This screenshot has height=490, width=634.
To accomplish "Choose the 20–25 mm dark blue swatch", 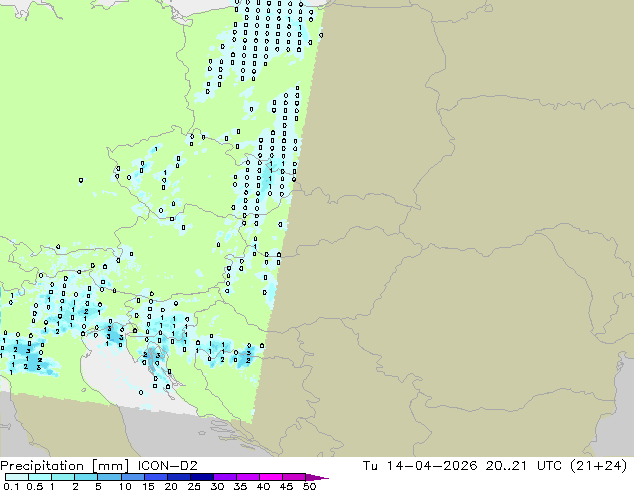I will point(178,477).
